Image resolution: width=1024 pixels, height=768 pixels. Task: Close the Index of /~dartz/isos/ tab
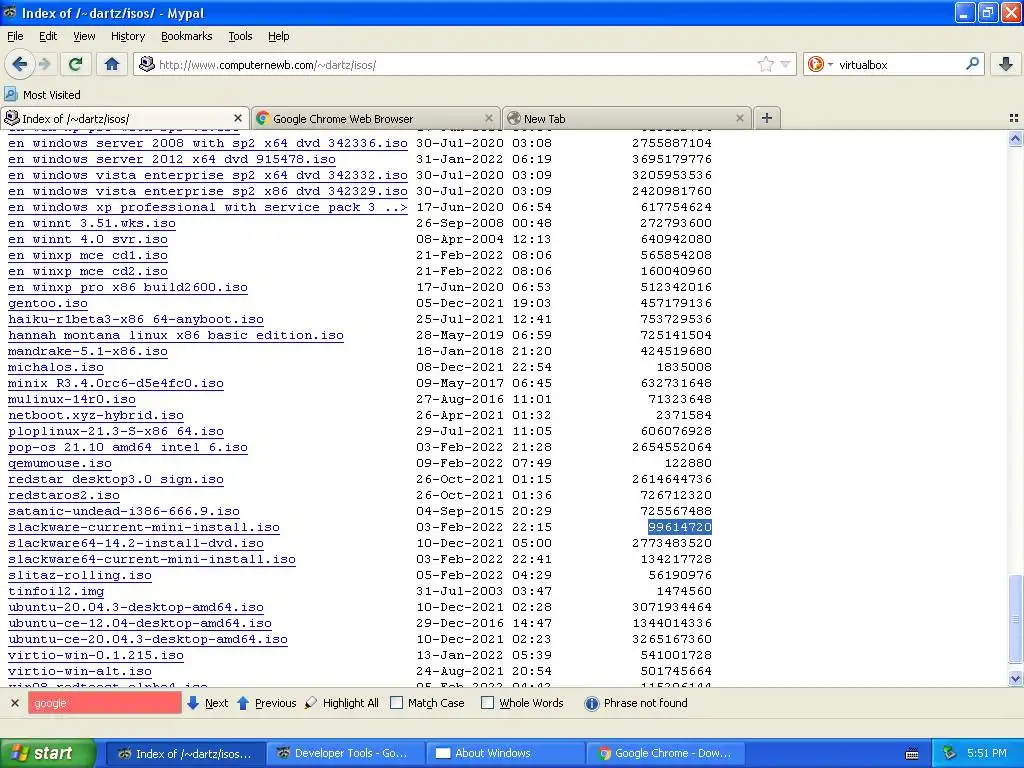tap(238, 118)
